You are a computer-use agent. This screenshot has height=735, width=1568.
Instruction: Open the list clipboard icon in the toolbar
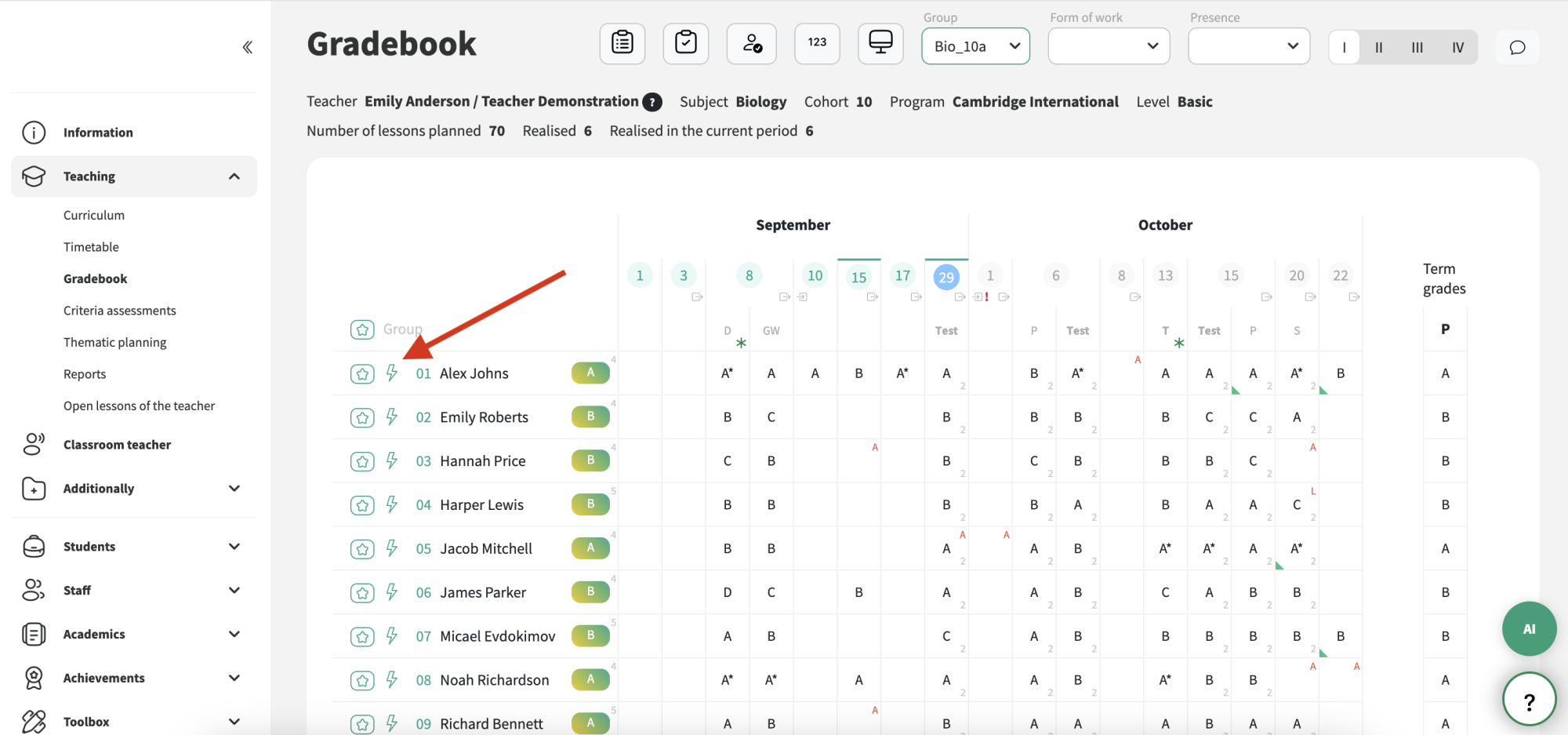coord(622,43)
